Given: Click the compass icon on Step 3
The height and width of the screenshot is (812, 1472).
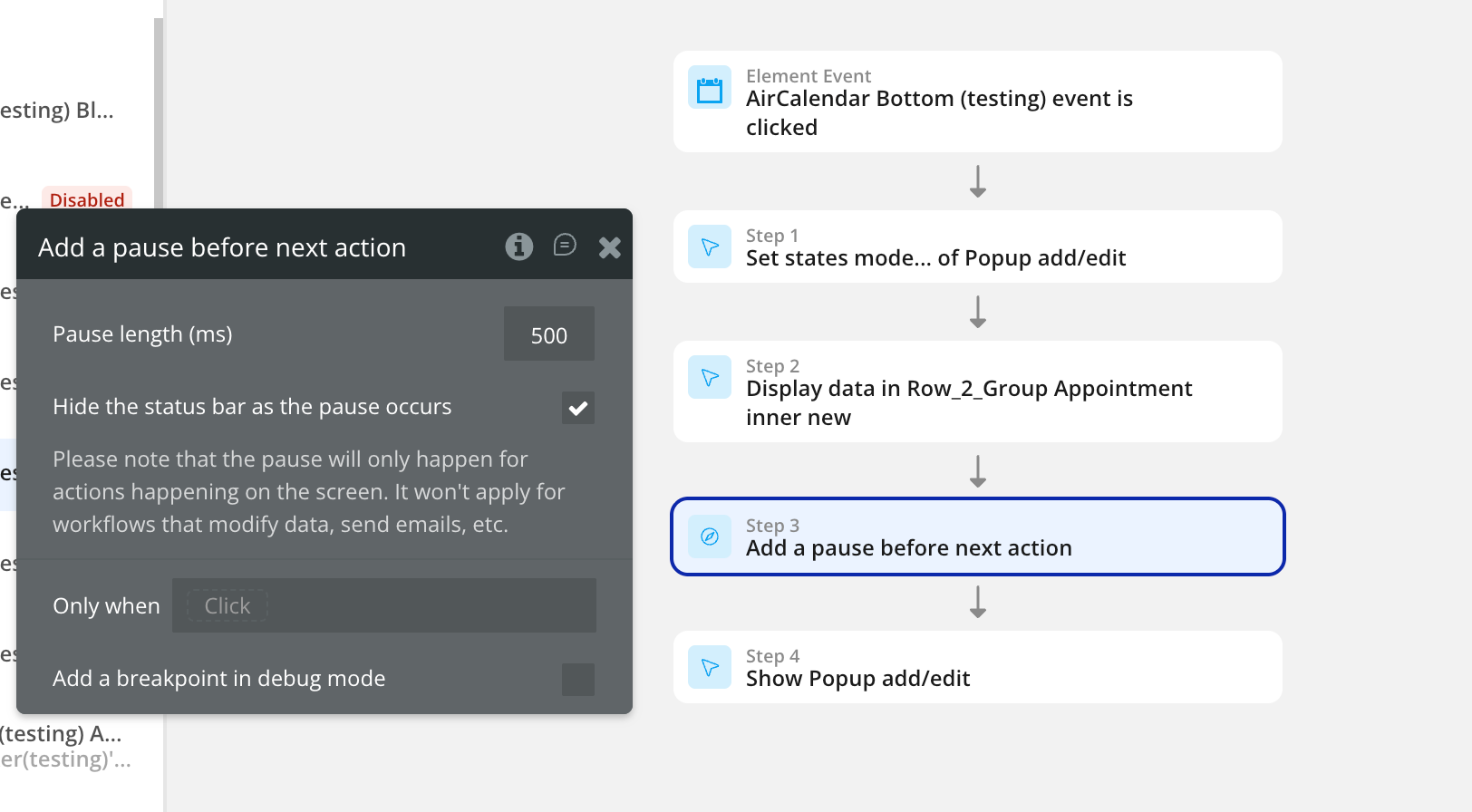Looking at the screenshot, I should [x=709, y=536].
